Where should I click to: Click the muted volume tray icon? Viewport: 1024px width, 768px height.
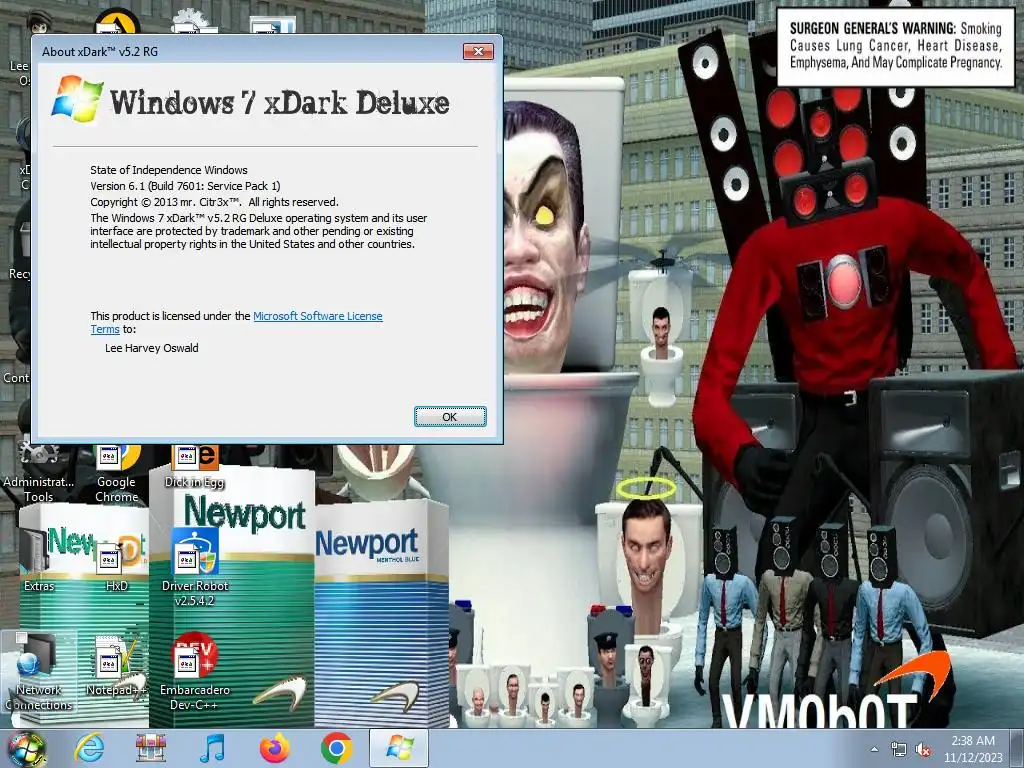[x=923, y=750]
